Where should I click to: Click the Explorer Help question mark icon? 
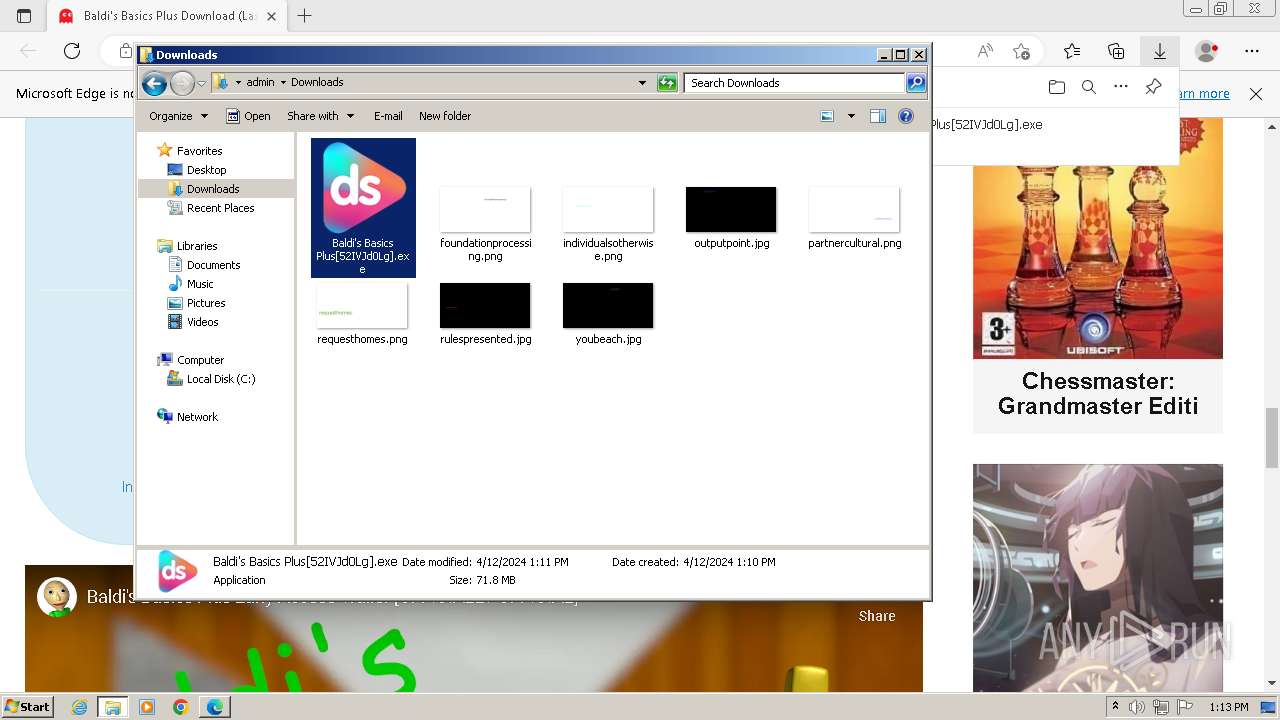pos(906,116)
